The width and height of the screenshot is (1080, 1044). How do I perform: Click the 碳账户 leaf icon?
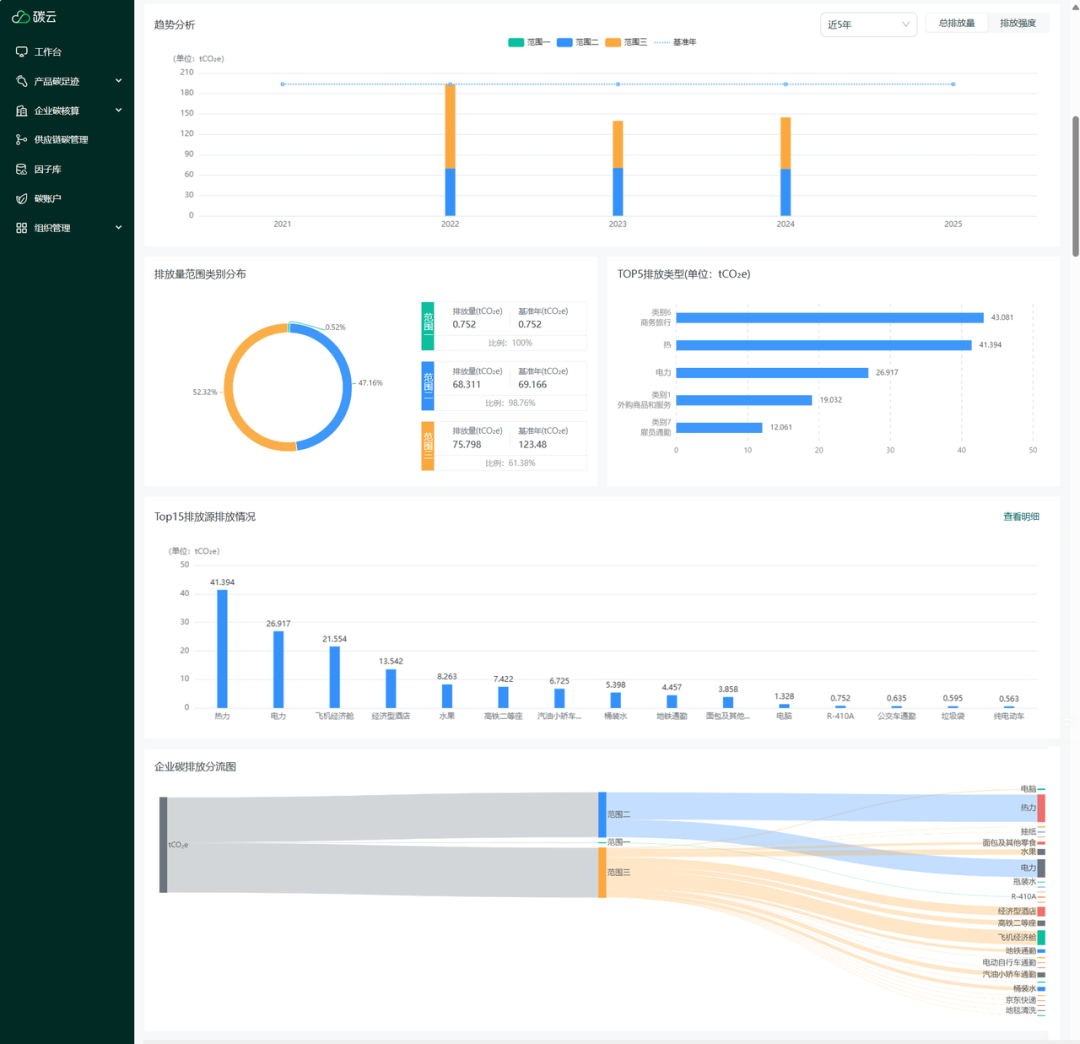[x=22, y=199]
